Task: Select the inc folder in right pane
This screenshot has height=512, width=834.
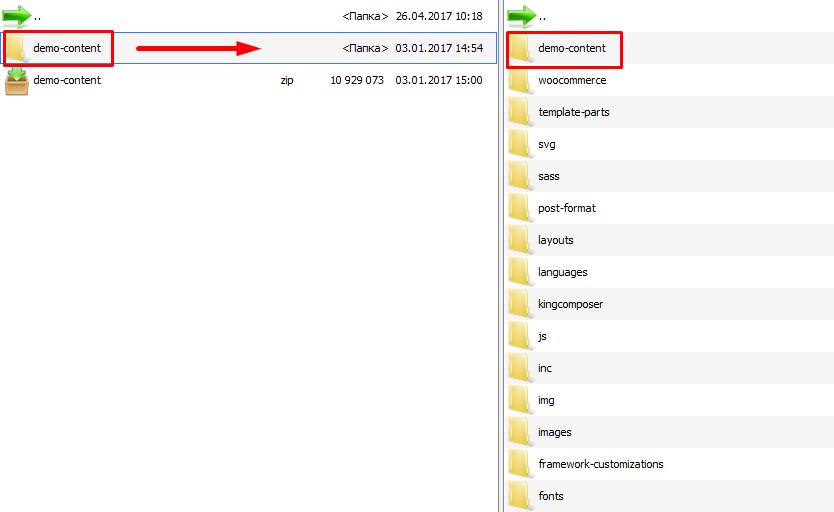Action: pyautogui.click(x=545, y=368)
